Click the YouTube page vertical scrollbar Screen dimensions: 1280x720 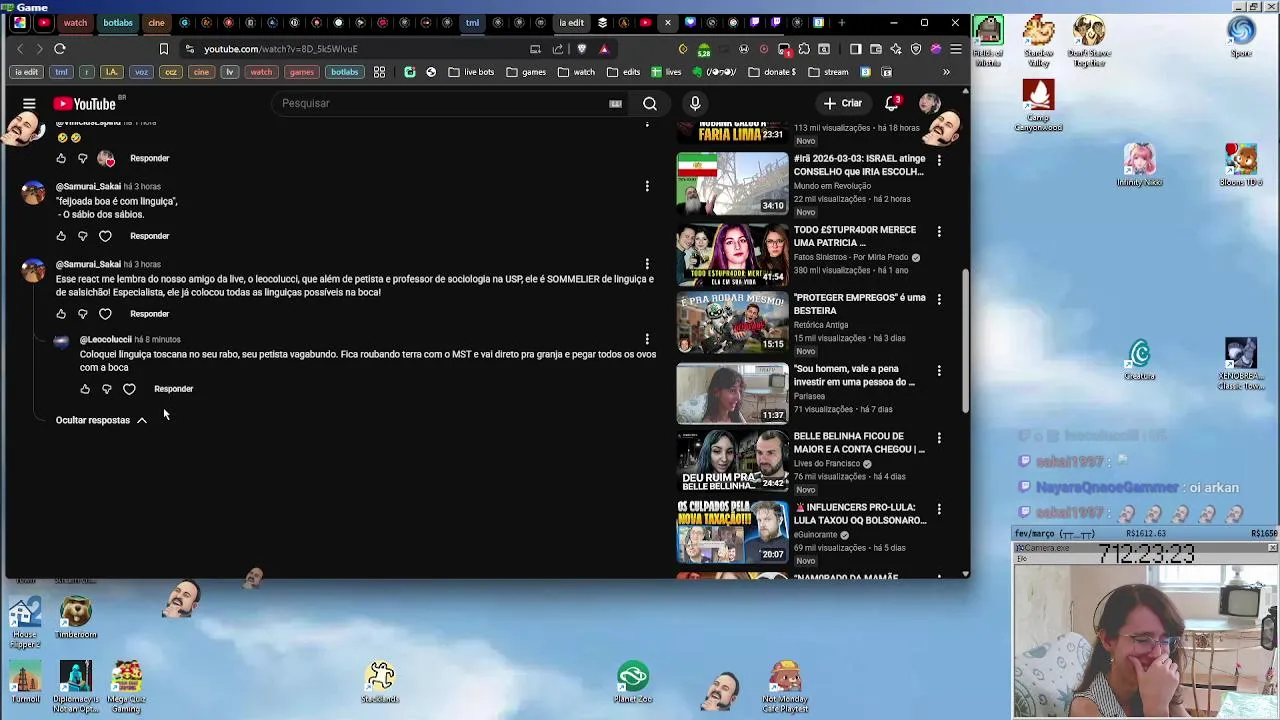click(965, 340)
